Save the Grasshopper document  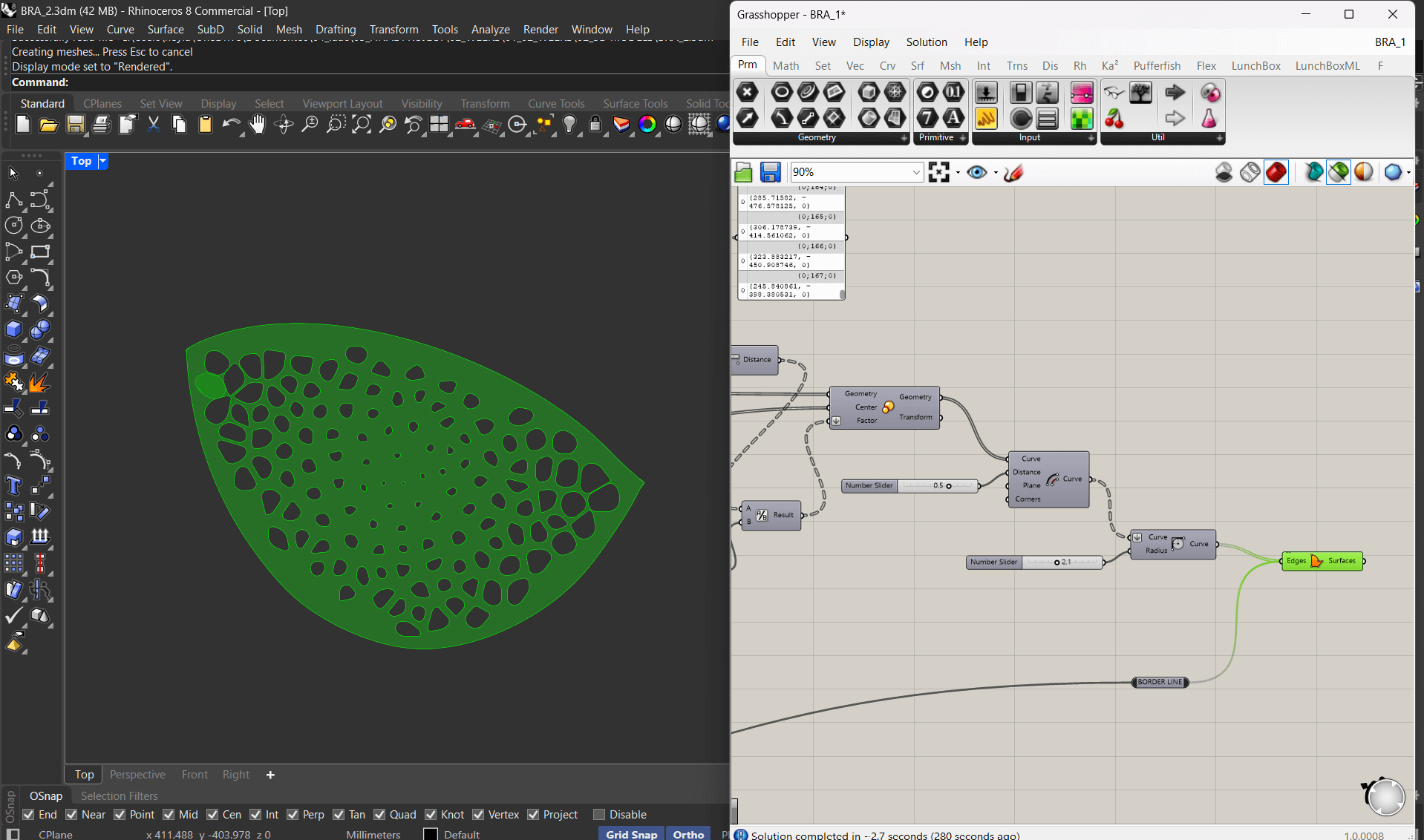click(770, 172)
